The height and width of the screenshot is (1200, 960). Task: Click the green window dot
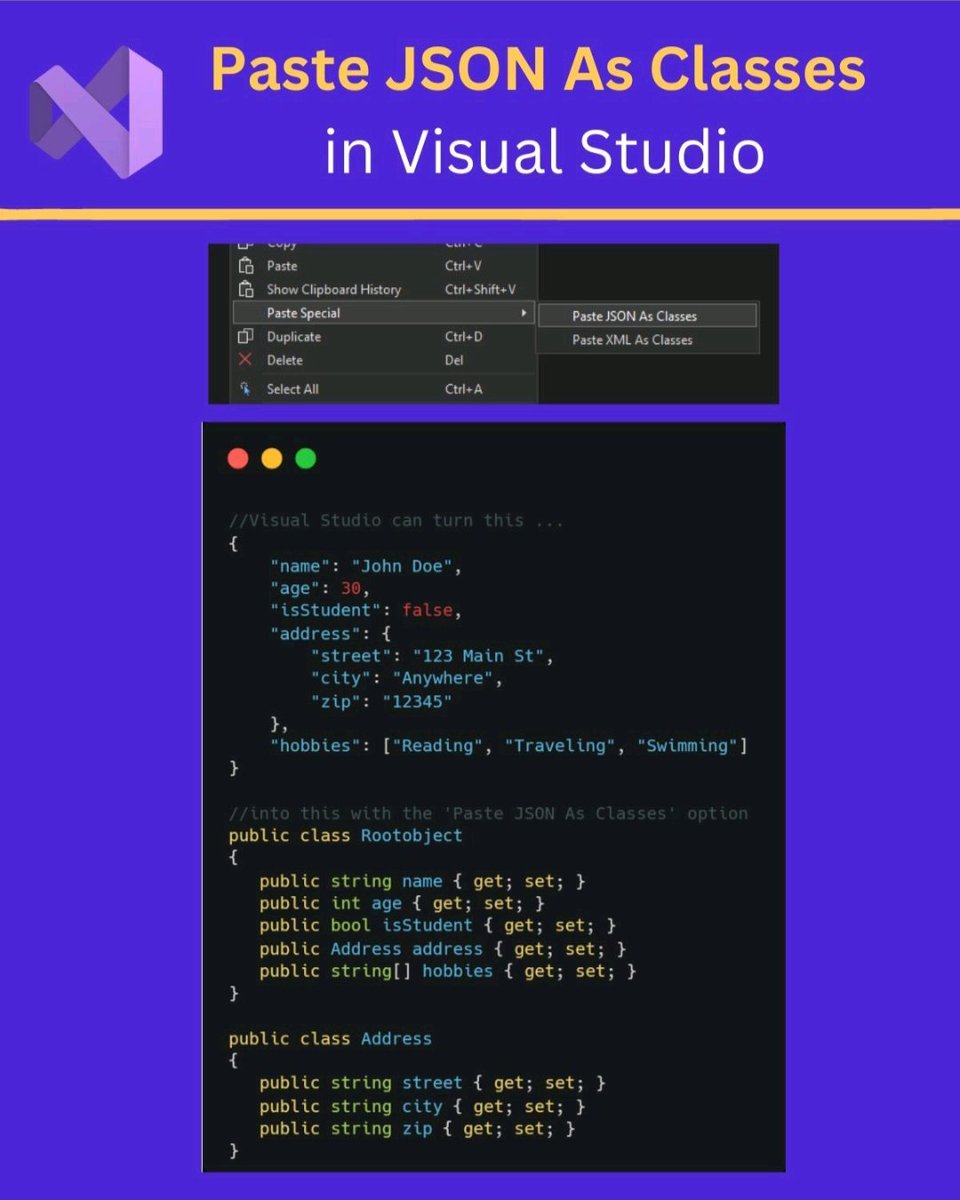(x=306, y=459)
